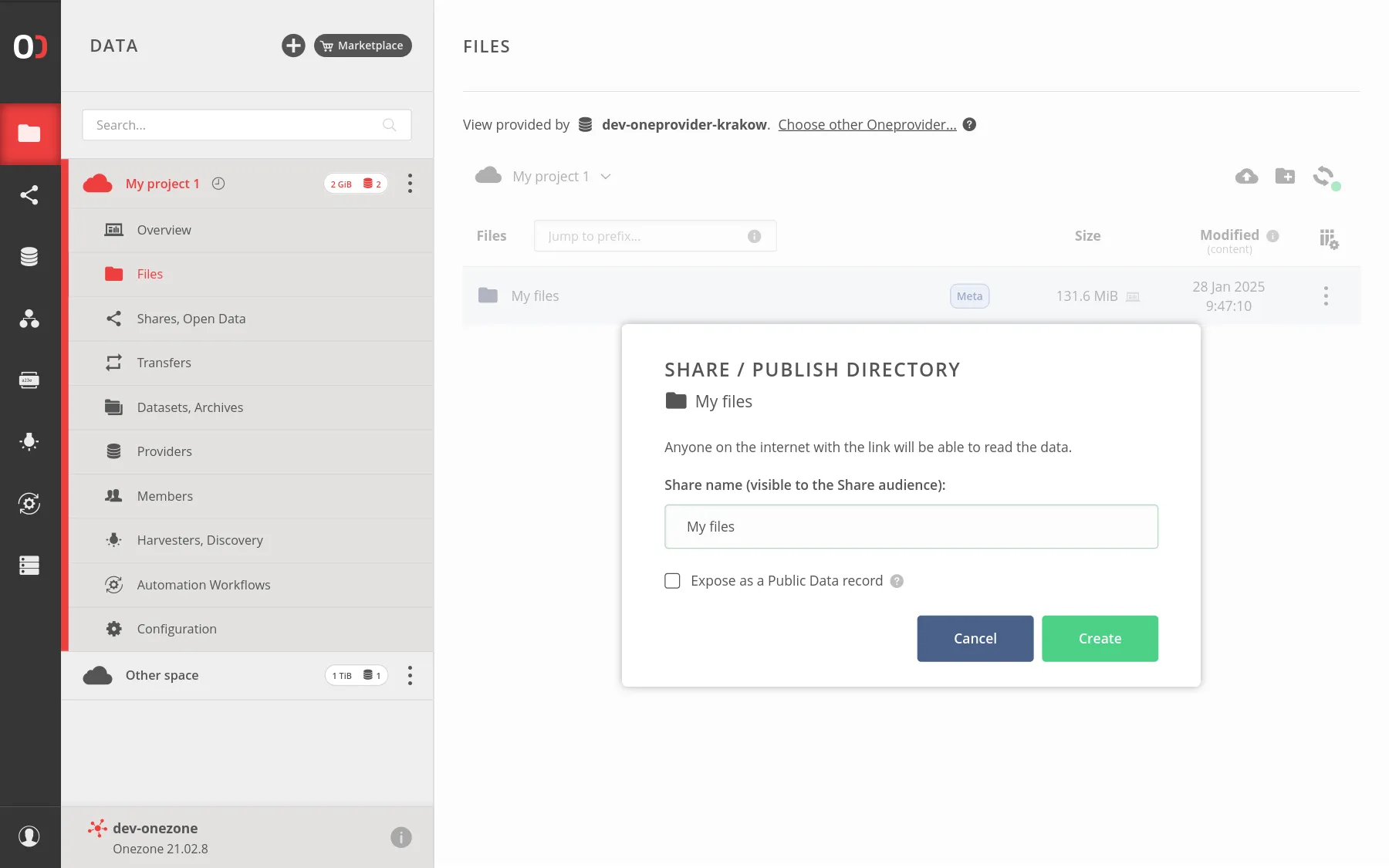Viewport: 1389px width, 868px height.
Task: Select the Automation workflows sidebar icon
Action: tap(30, 504)
